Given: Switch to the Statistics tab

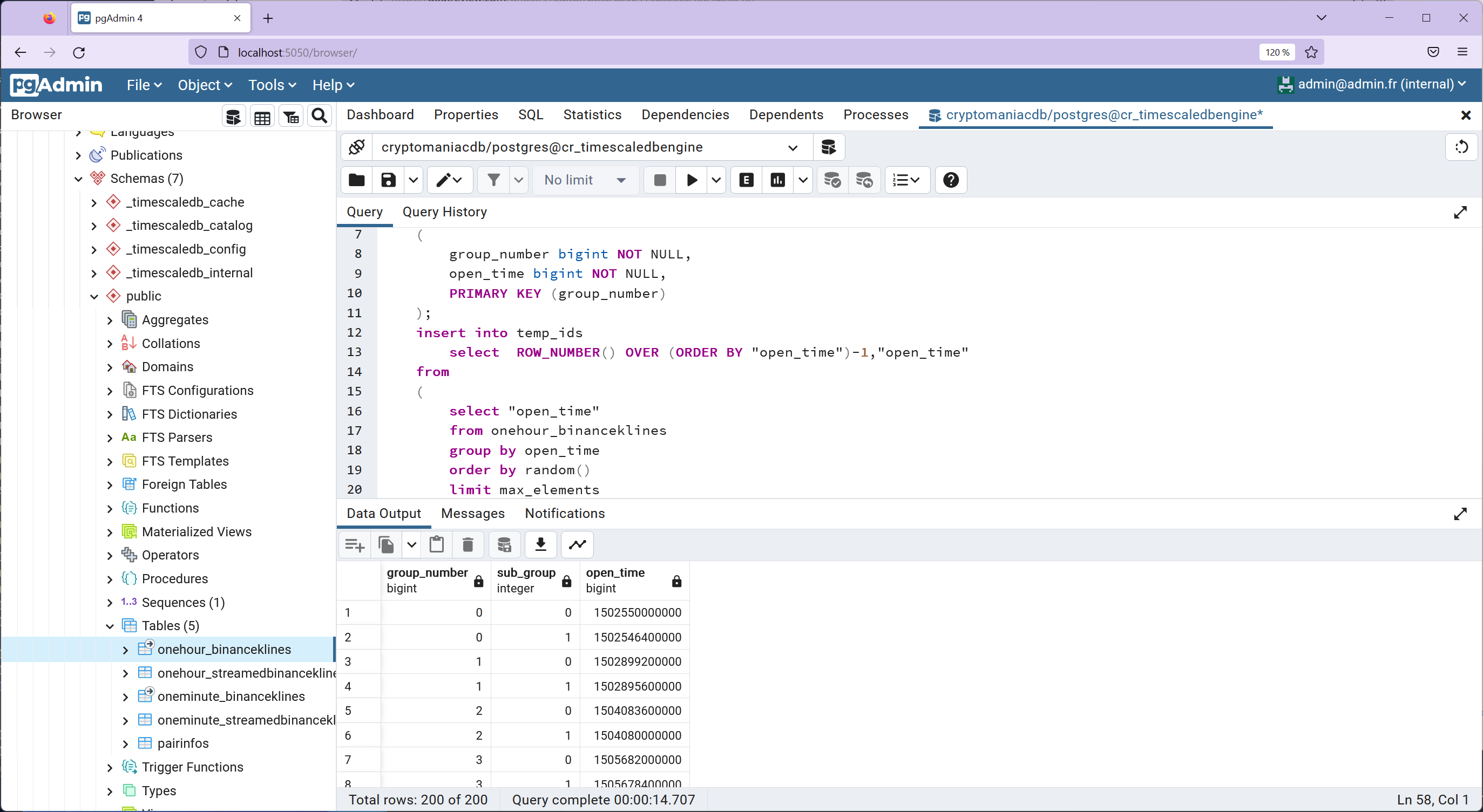Looking at the screenshot, I should pos(592,115).
